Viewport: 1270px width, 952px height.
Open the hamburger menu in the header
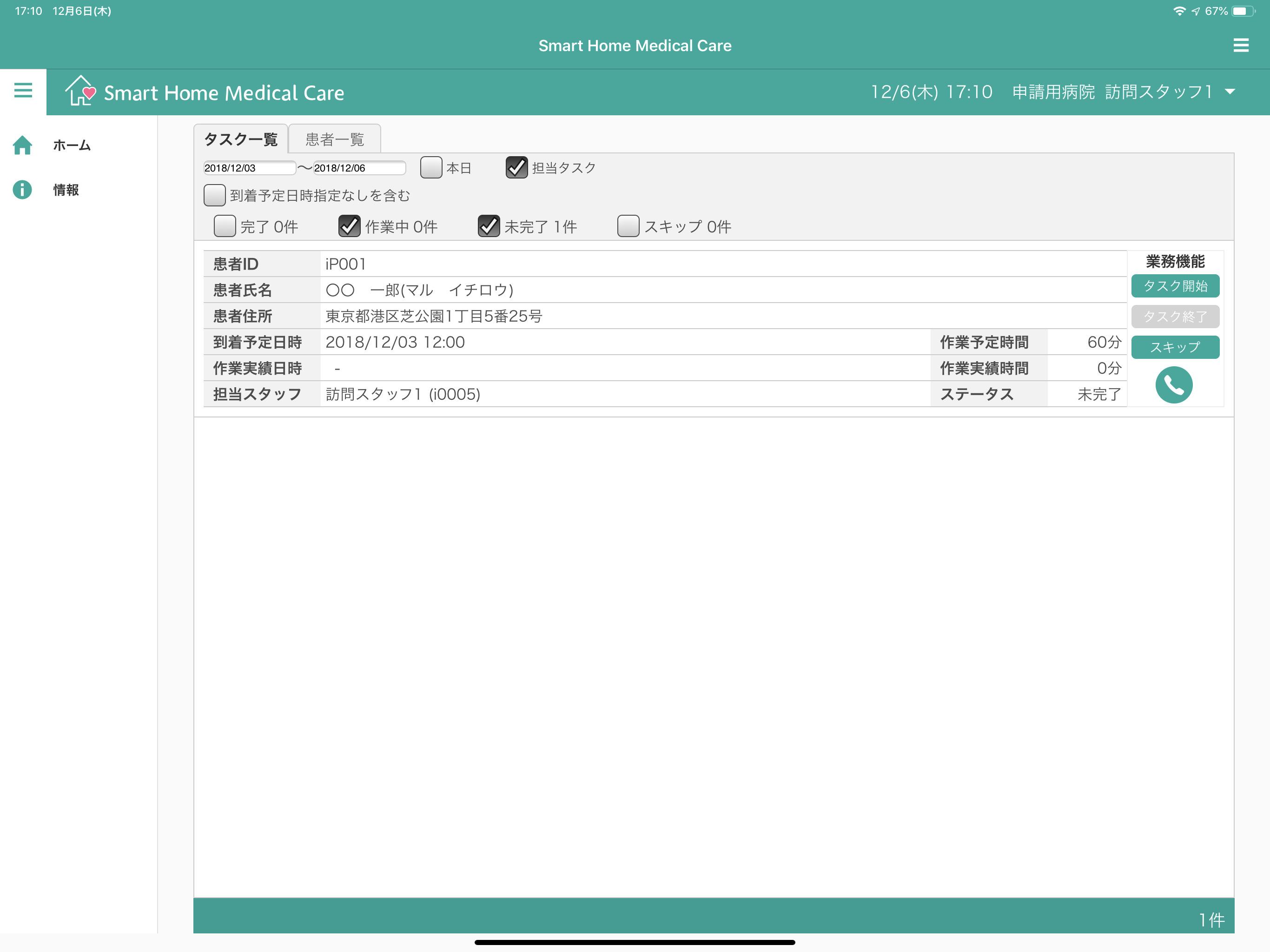[x=23, y=91]
